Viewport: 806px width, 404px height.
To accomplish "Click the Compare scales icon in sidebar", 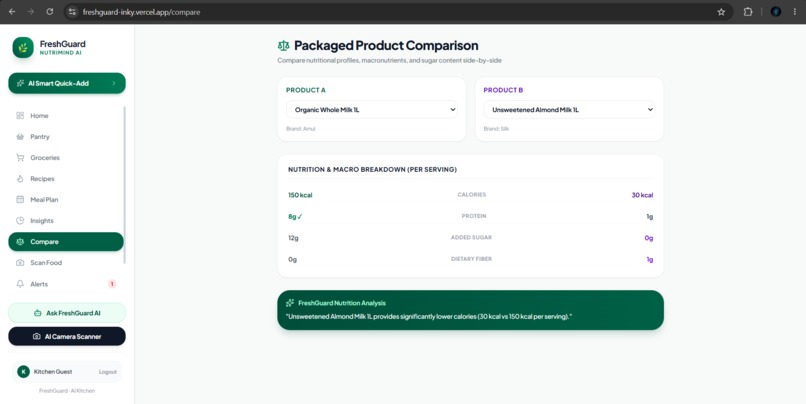I will pos(20,242).
